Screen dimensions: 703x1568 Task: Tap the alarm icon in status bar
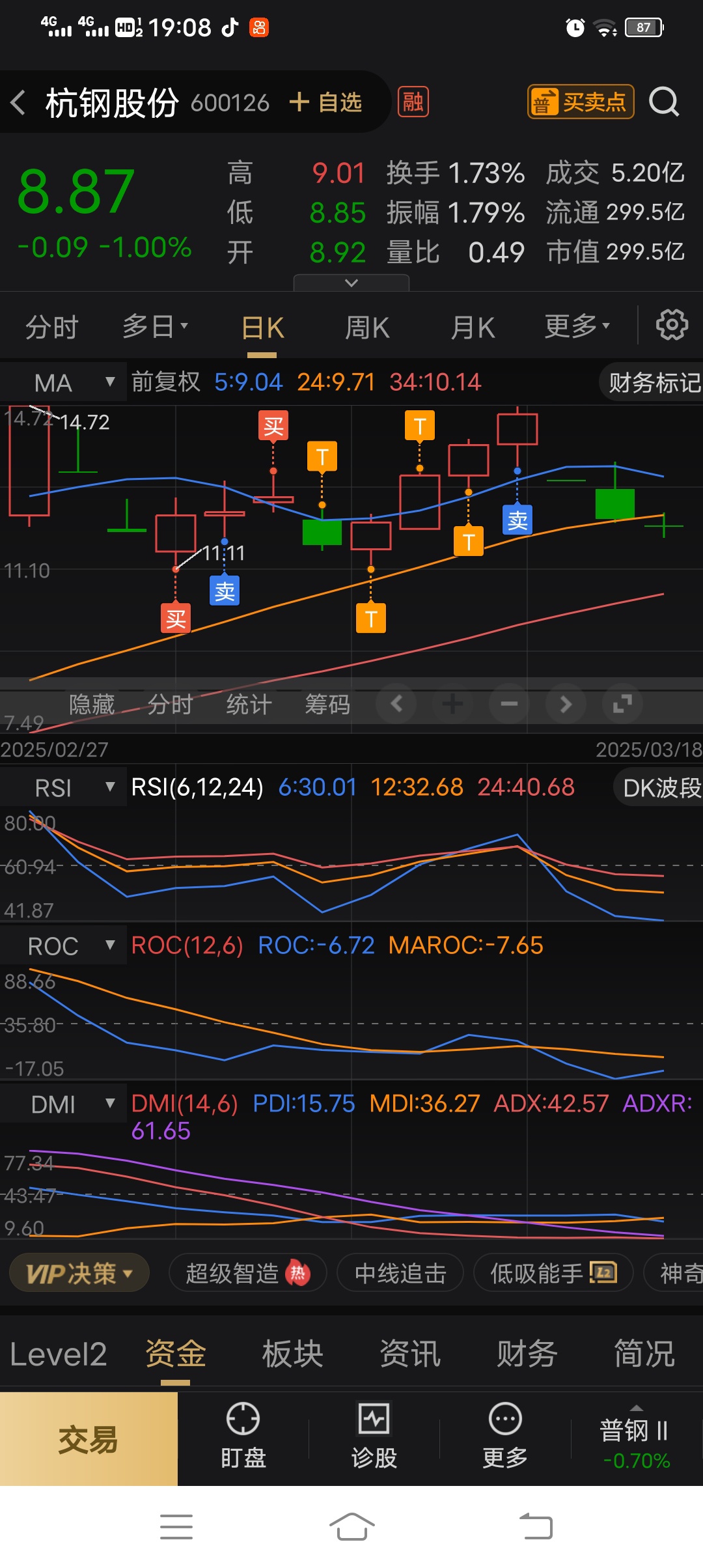click(x=575, y=27)
